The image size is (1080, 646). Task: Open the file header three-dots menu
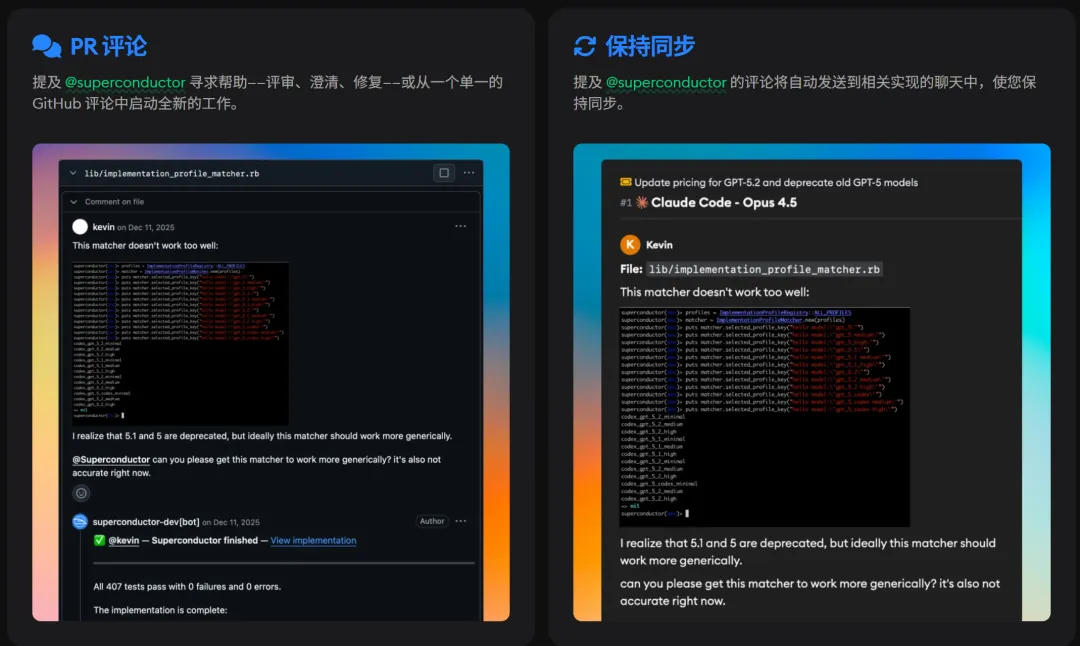click(x=469, y=173)
